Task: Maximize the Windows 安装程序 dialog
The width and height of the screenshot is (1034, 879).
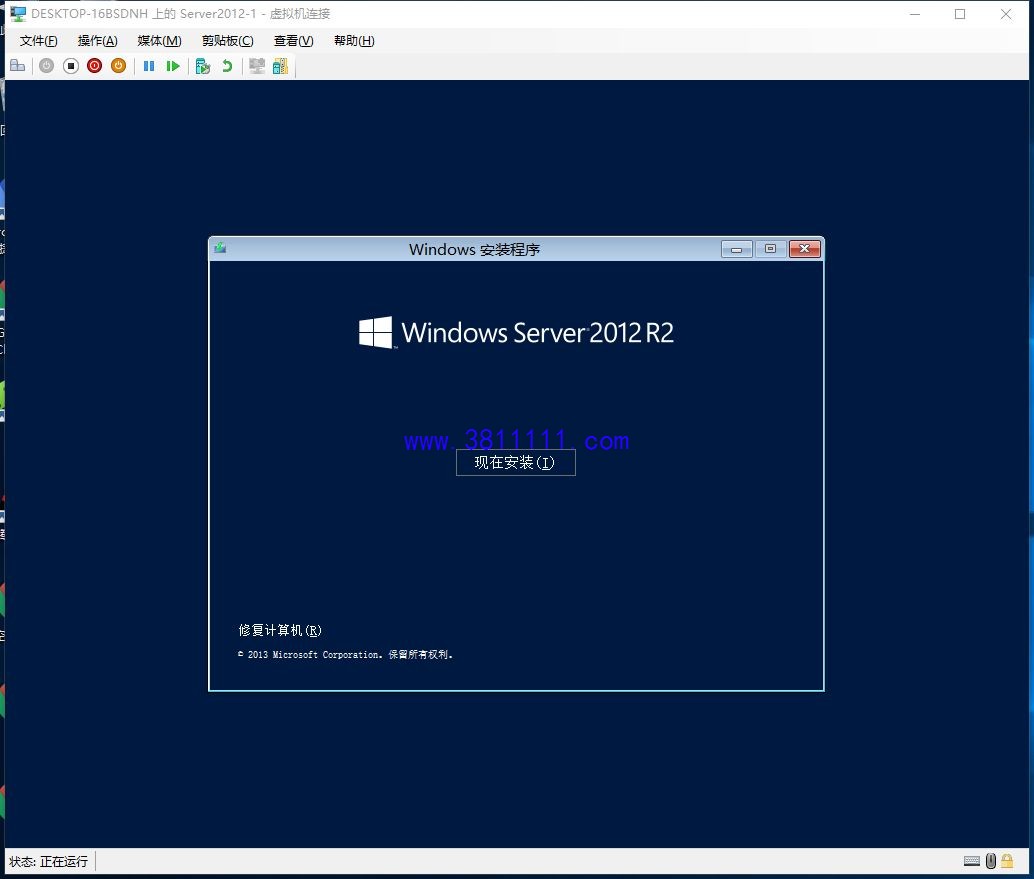Action: pos(770,249)
